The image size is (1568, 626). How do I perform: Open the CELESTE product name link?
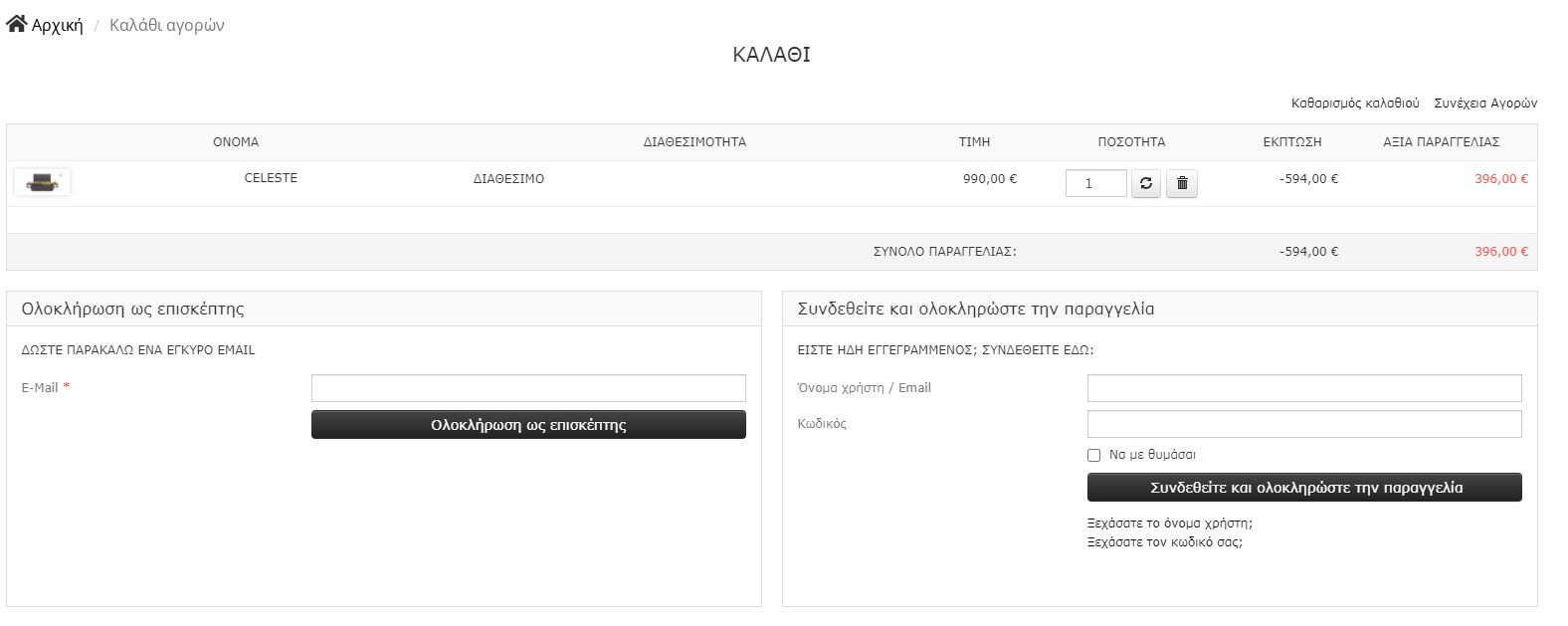[271, 178]
